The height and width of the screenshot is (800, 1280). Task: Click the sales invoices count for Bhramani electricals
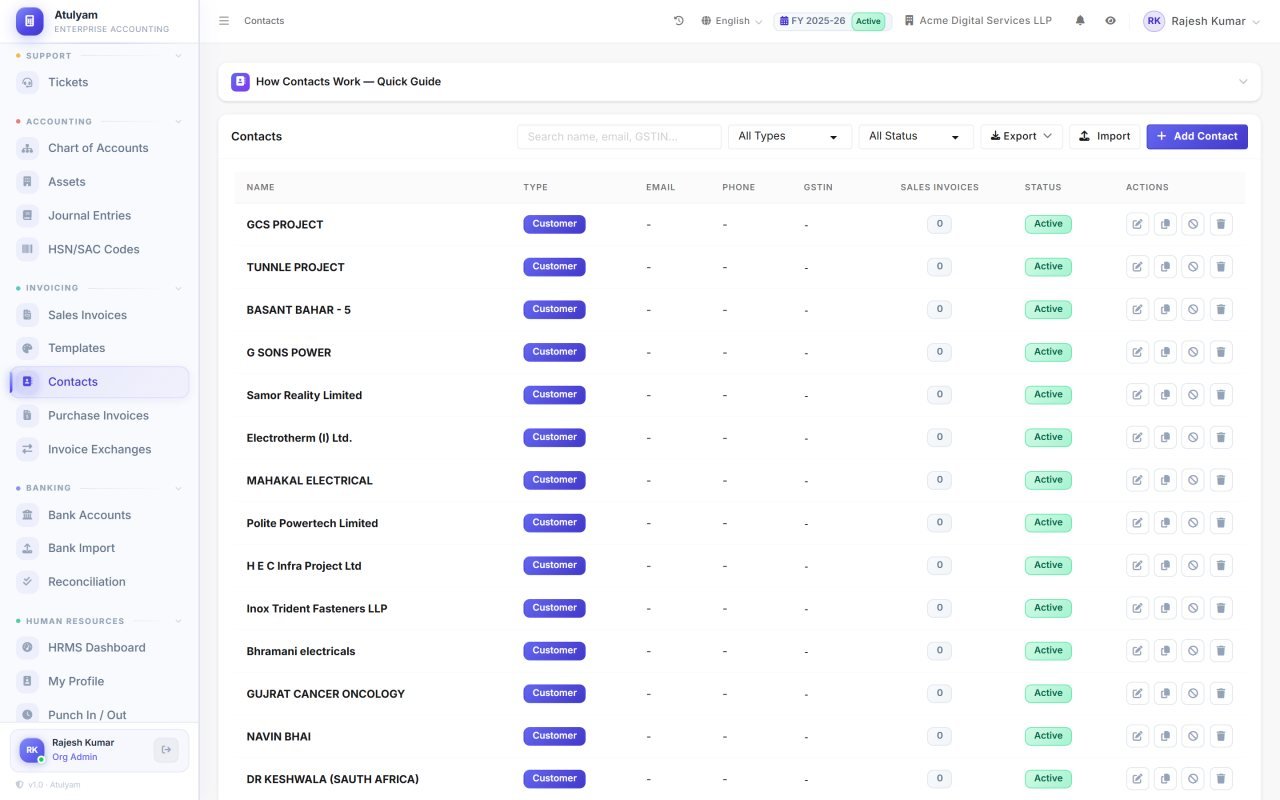click(939, 651)
